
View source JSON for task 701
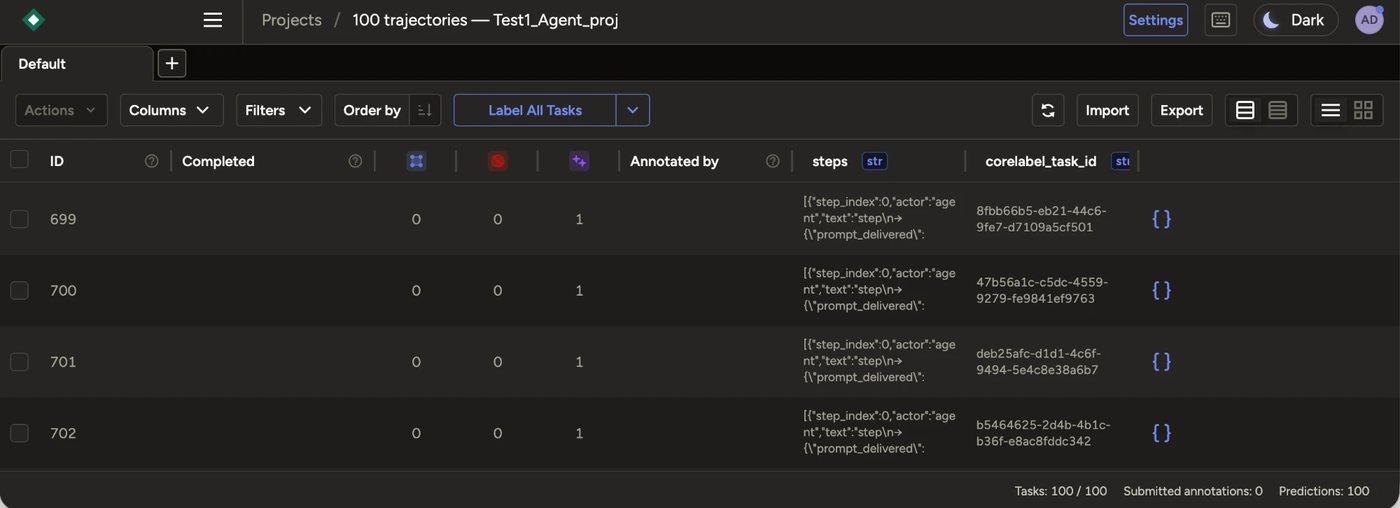(1161, 362)
